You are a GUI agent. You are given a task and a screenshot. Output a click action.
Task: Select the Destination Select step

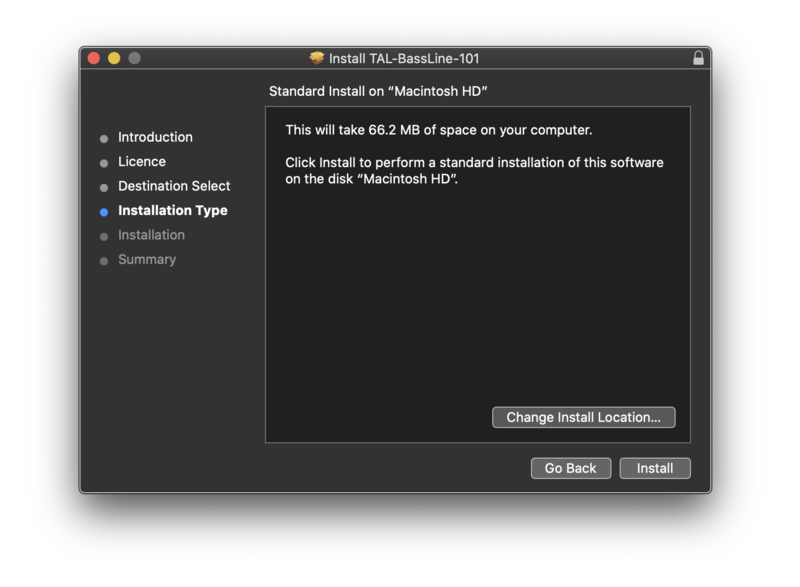click(174, 186)
